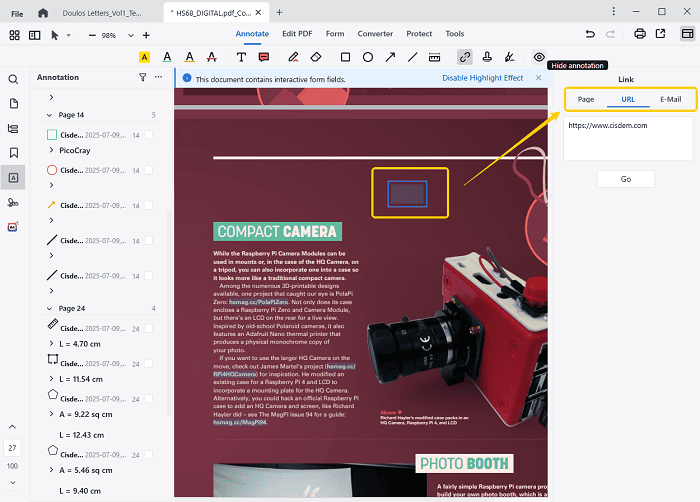Image resolution: width=700 pixels, height=502 pixels.
Task: Select the Sticky Note comment tool
Action: click(262, 57)
